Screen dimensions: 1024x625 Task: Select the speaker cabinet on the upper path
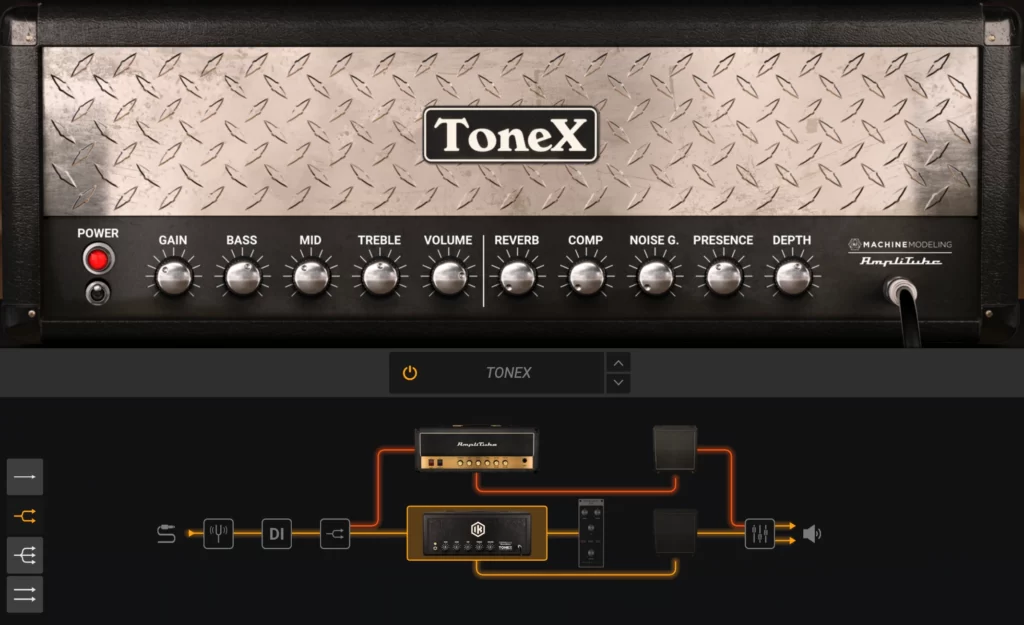675,448
